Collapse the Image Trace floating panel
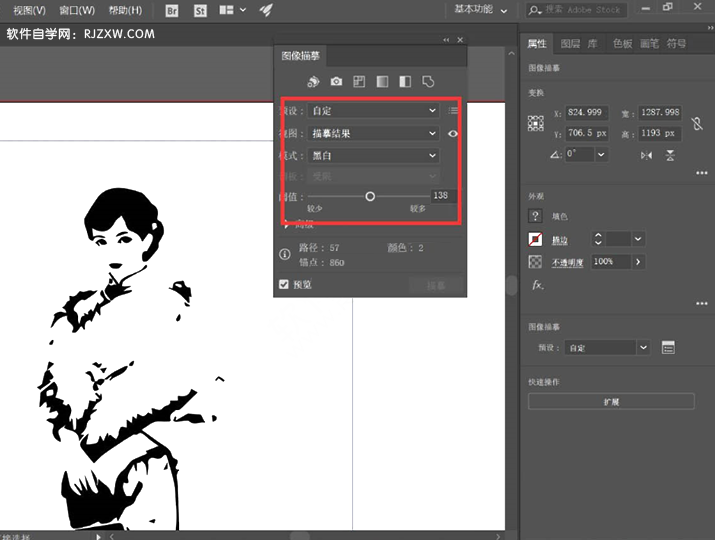 446,40
